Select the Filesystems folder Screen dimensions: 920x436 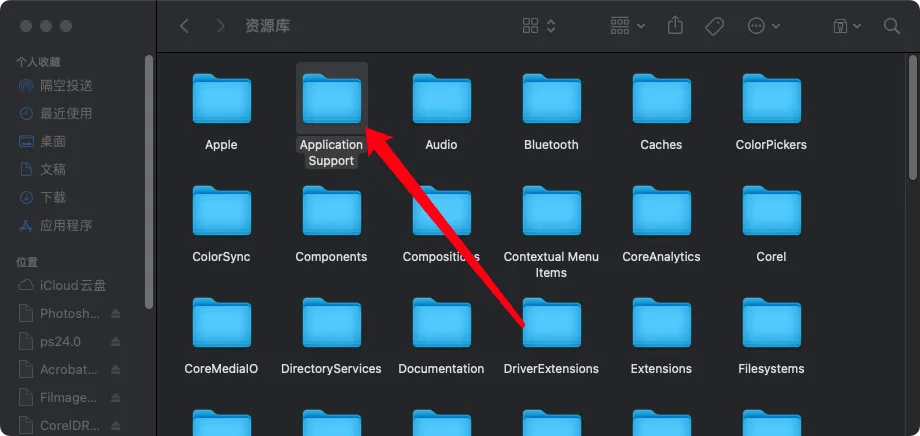click(772, 323)
